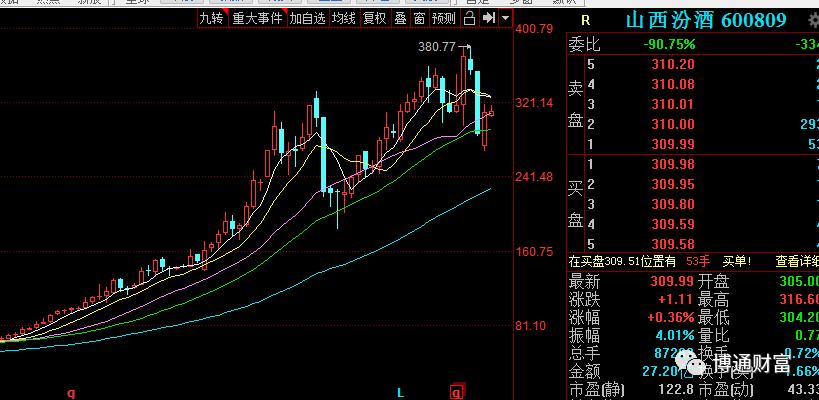819x400 pixels.
Task: Click the 九转 toolbar button
Action: pos(212,18)
